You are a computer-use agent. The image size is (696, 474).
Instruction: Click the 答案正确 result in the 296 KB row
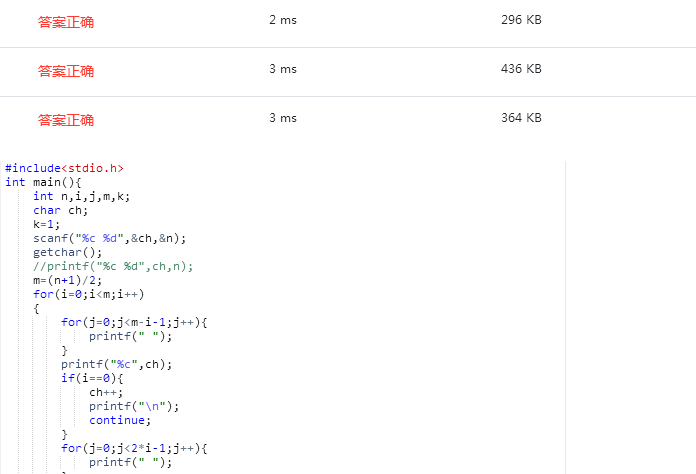[66, 22]
